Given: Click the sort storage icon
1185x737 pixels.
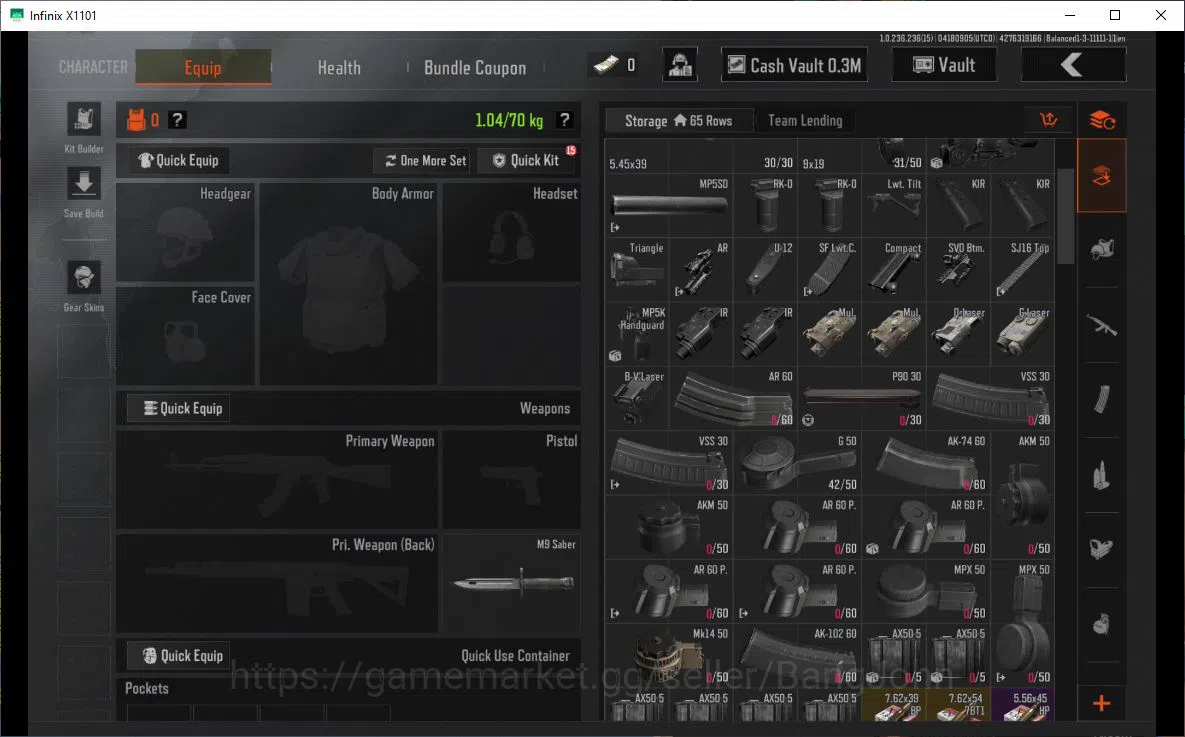Looking at the screenshot, I should [1048, 119].
